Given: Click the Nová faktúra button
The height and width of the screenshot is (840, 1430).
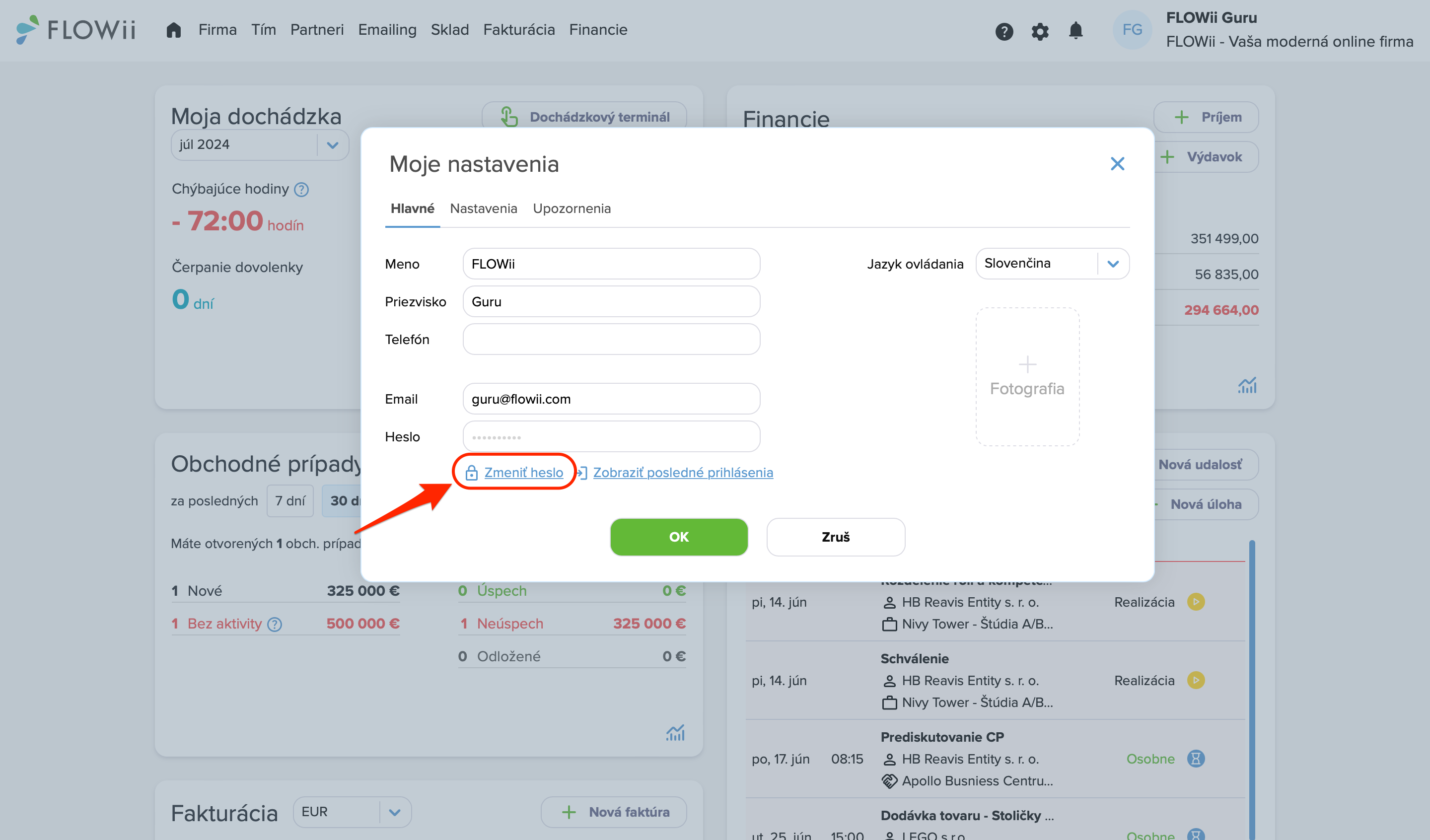Looking at the screenshot, I should coord(613,812).
